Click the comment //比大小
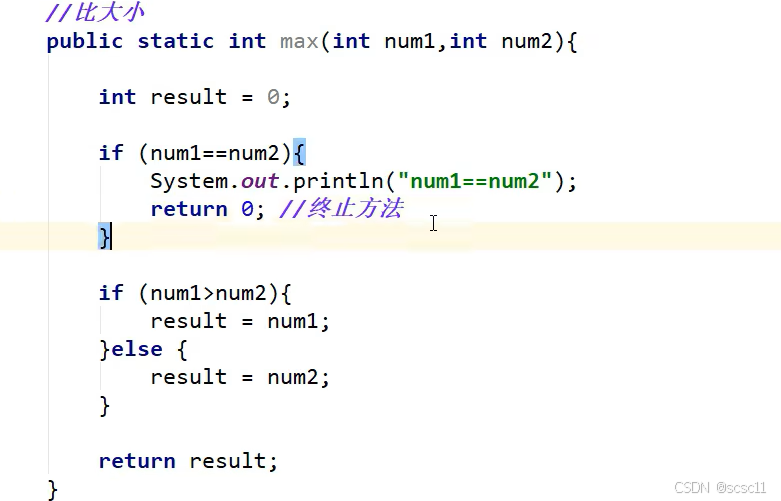This screenshot has height=501, width=781. [95, 12]
